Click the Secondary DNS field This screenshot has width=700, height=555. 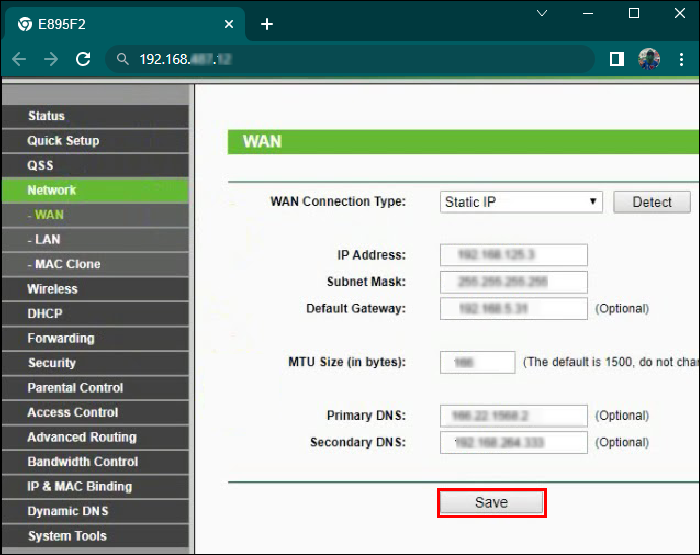coord(513,442)
